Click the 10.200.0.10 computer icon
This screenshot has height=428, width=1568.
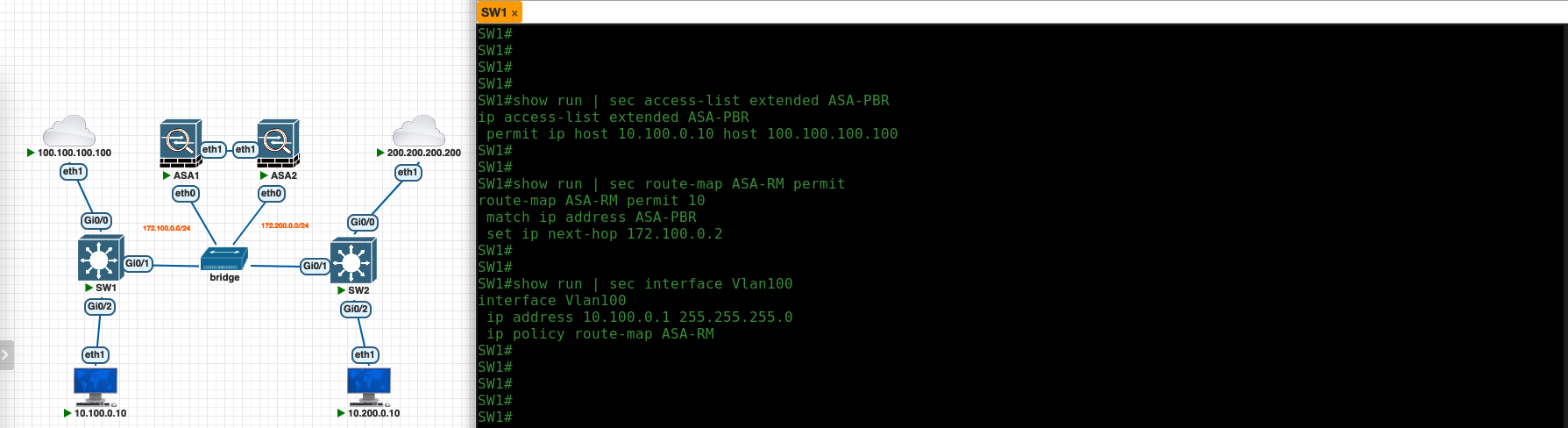(369, 386)
